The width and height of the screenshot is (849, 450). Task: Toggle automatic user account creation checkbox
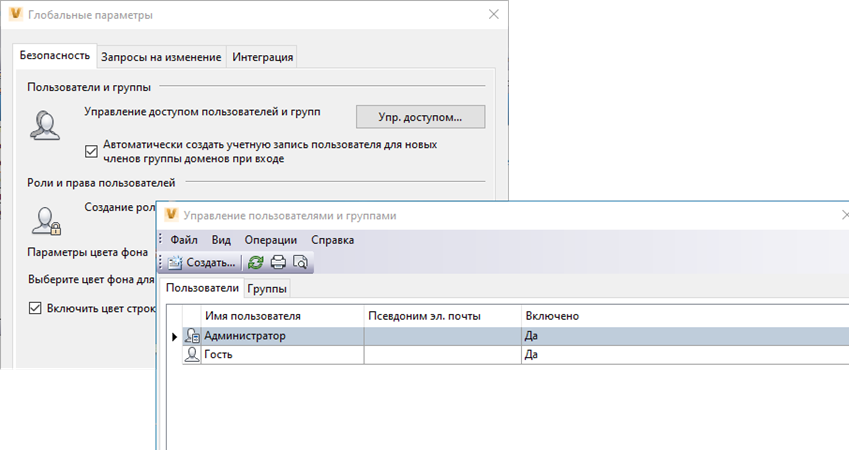click(x=91, y=151)
